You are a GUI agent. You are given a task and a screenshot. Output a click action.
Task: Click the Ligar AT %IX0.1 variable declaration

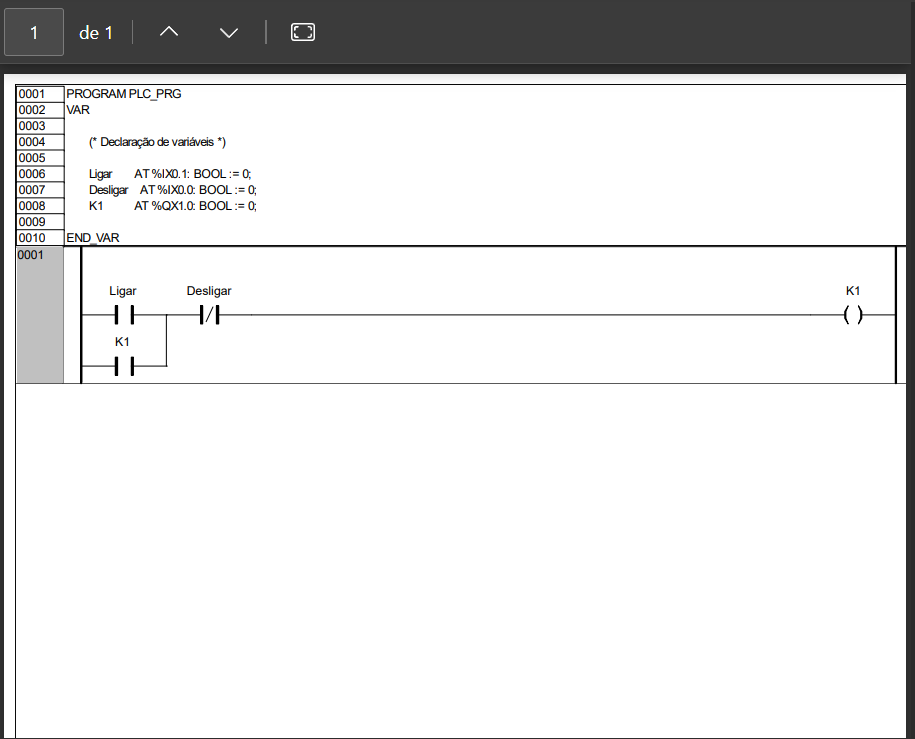(x=172, y=174)
